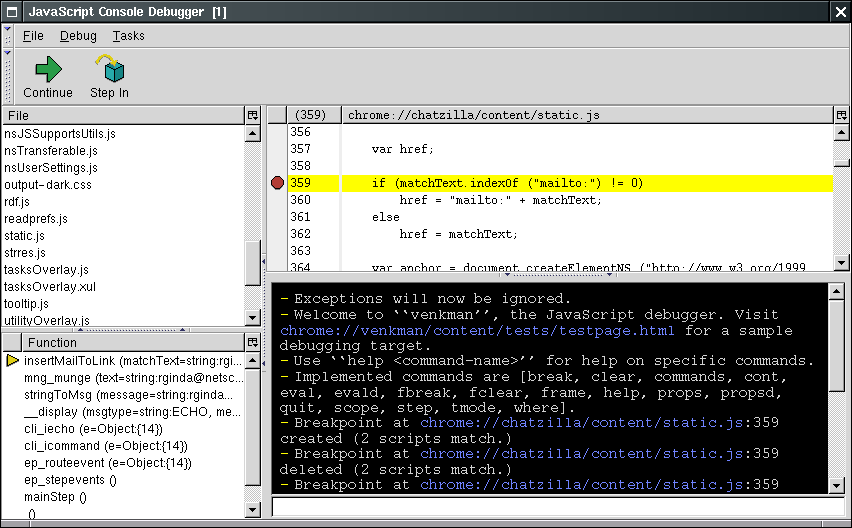Click the green Continue arrow icon

point(48,69)
